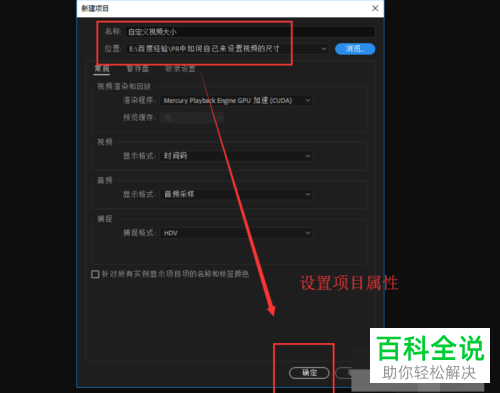Open the 捕捉格式 HDV dropdown
Viewport: 500px width, 393px height.
(236, 233)
